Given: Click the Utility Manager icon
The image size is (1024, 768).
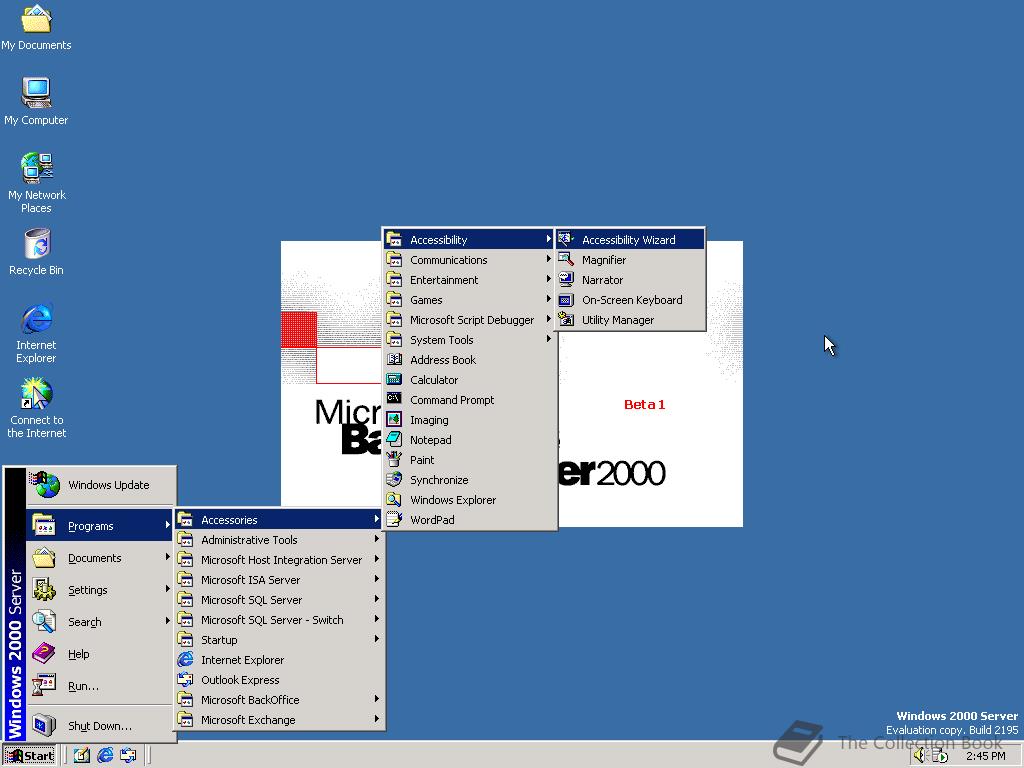Looking at the screenshot, I should pos(566,319).
